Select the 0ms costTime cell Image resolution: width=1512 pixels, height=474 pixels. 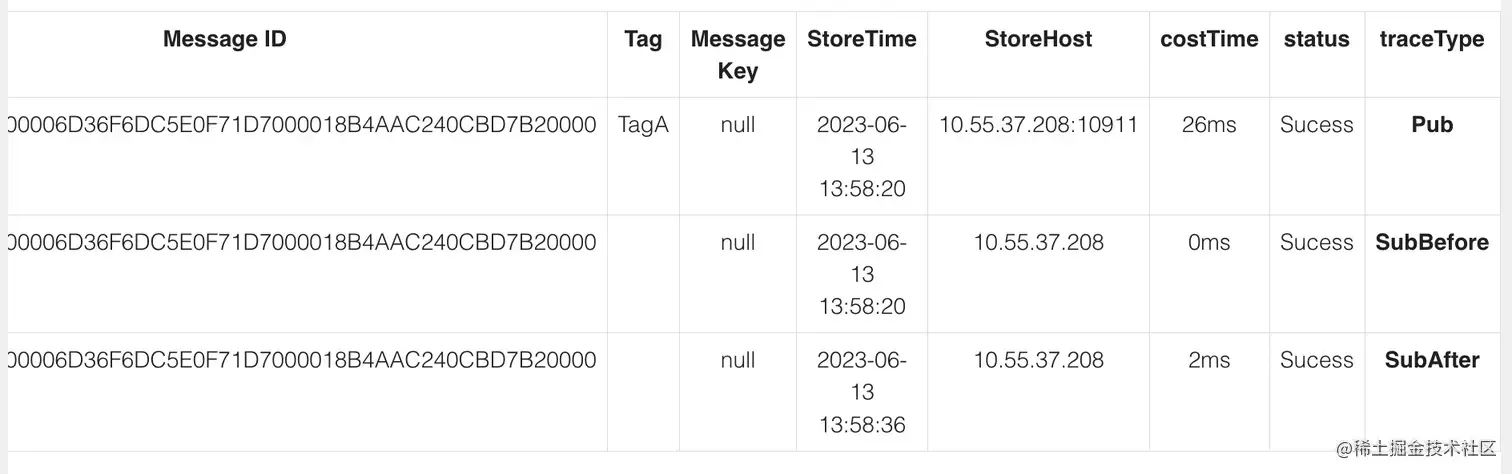point(1209,243)
